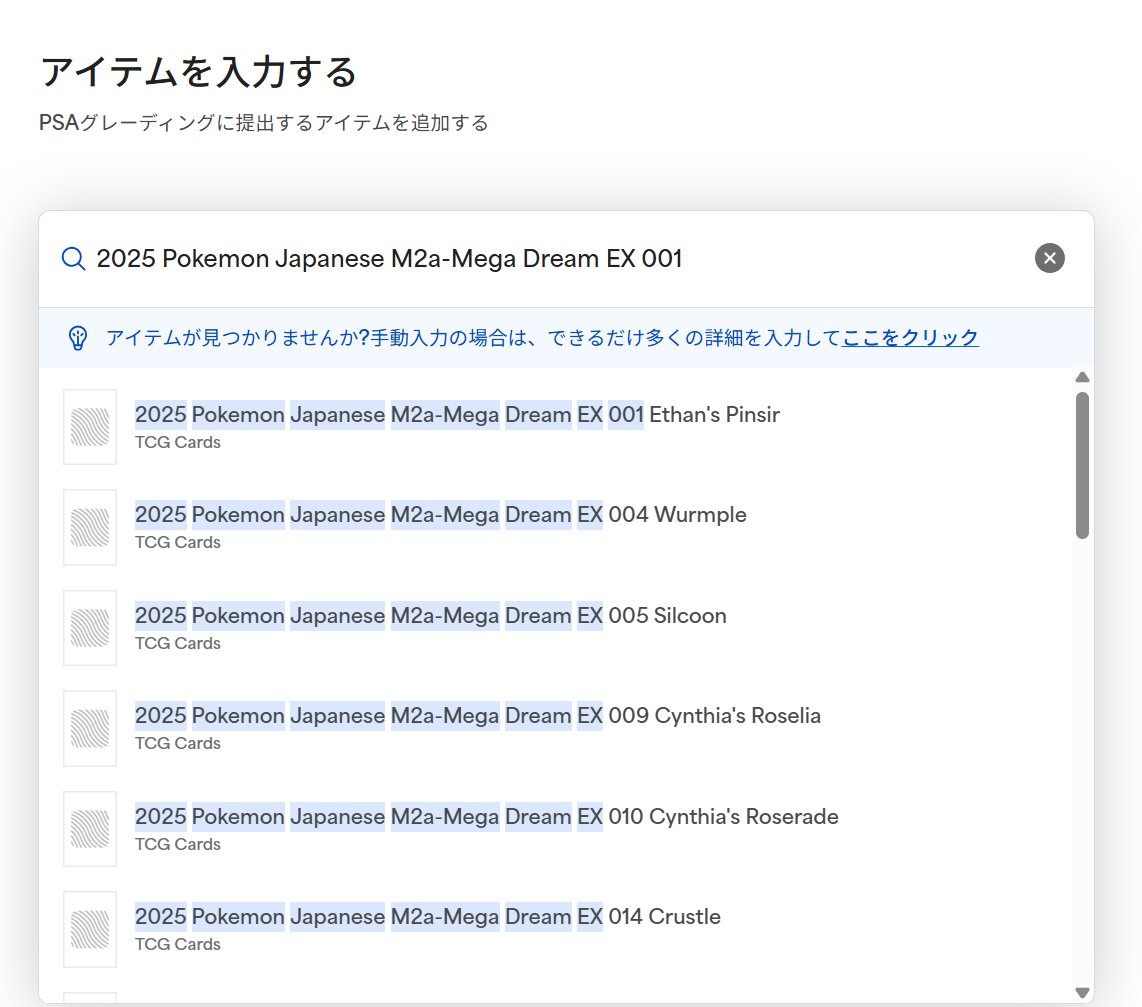Viewport: 1142px width, 1007px height.
Task: Click the Silcoon placeholder thumbnail
Action: 90,628
